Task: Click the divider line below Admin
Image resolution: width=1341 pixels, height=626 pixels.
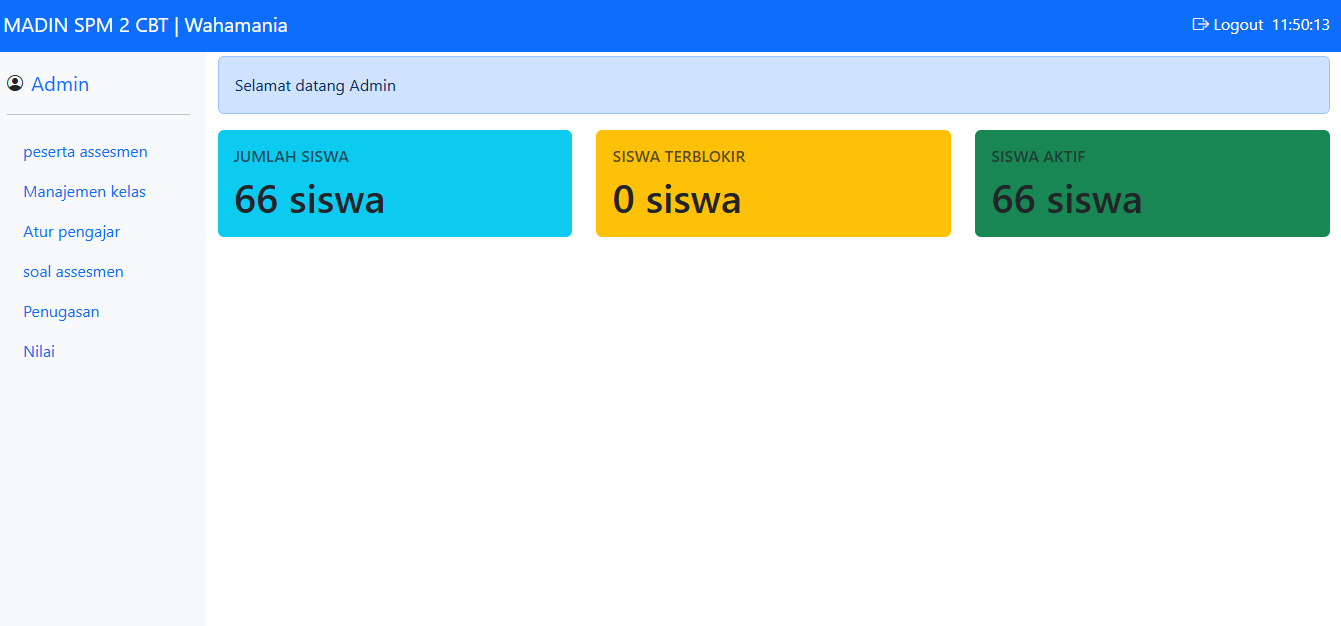Action: pos(98,115)
